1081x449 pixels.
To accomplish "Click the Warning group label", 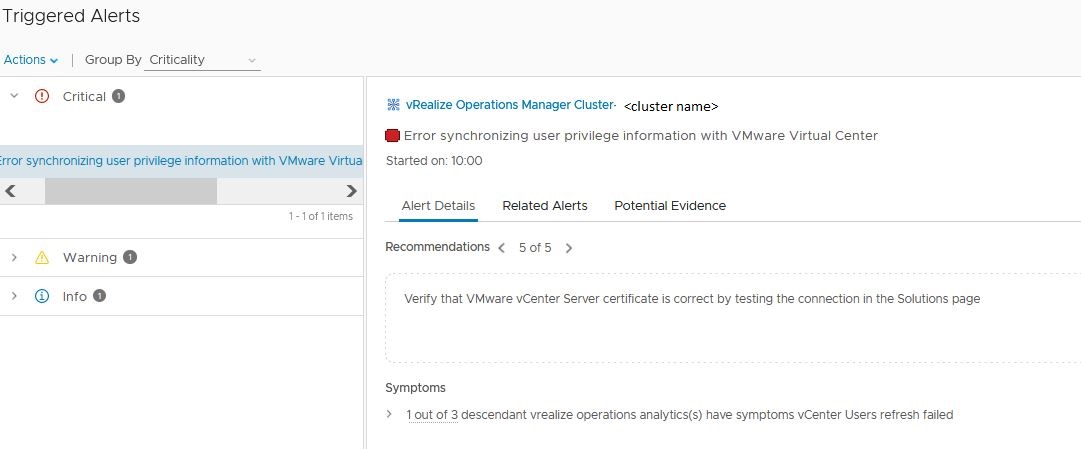I will tap(90, 257).
